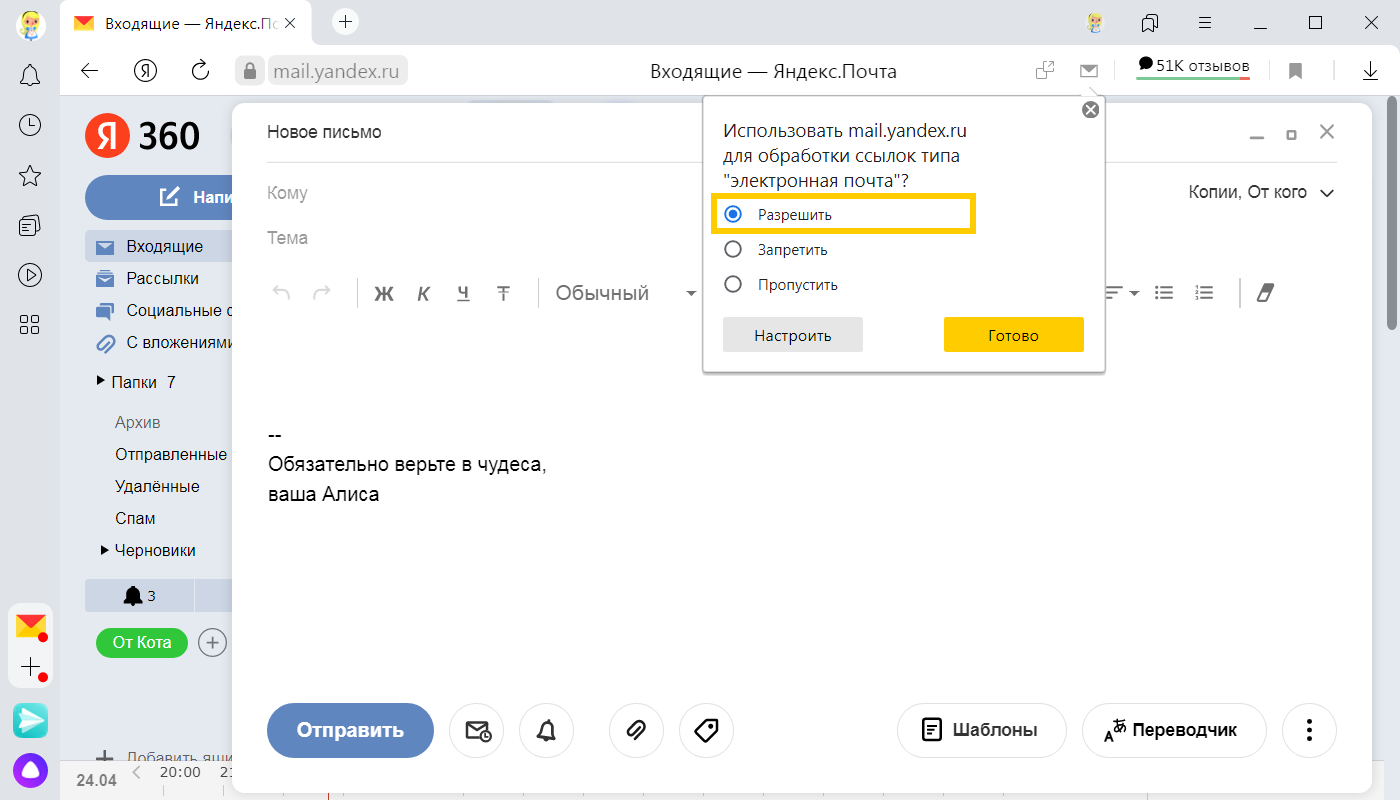Bookmark this page with the flag icon

(1295, 71)
